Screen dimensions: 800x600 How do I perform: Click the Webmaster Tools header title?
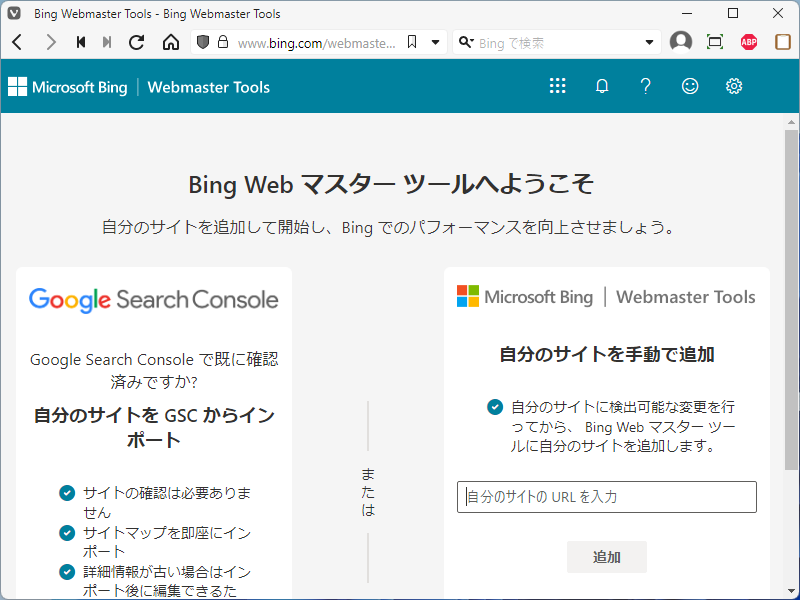click(209, 87)
